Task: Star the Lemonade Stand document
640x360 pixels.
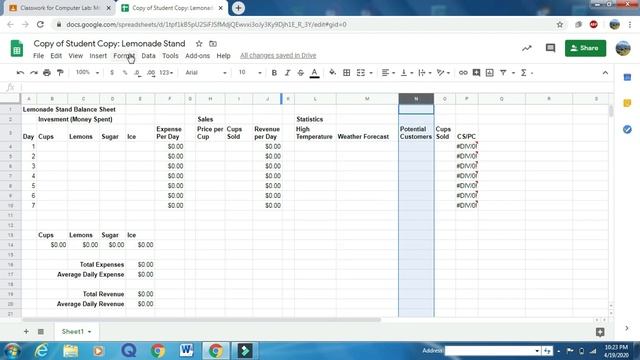Action: (x=199, y=43)
